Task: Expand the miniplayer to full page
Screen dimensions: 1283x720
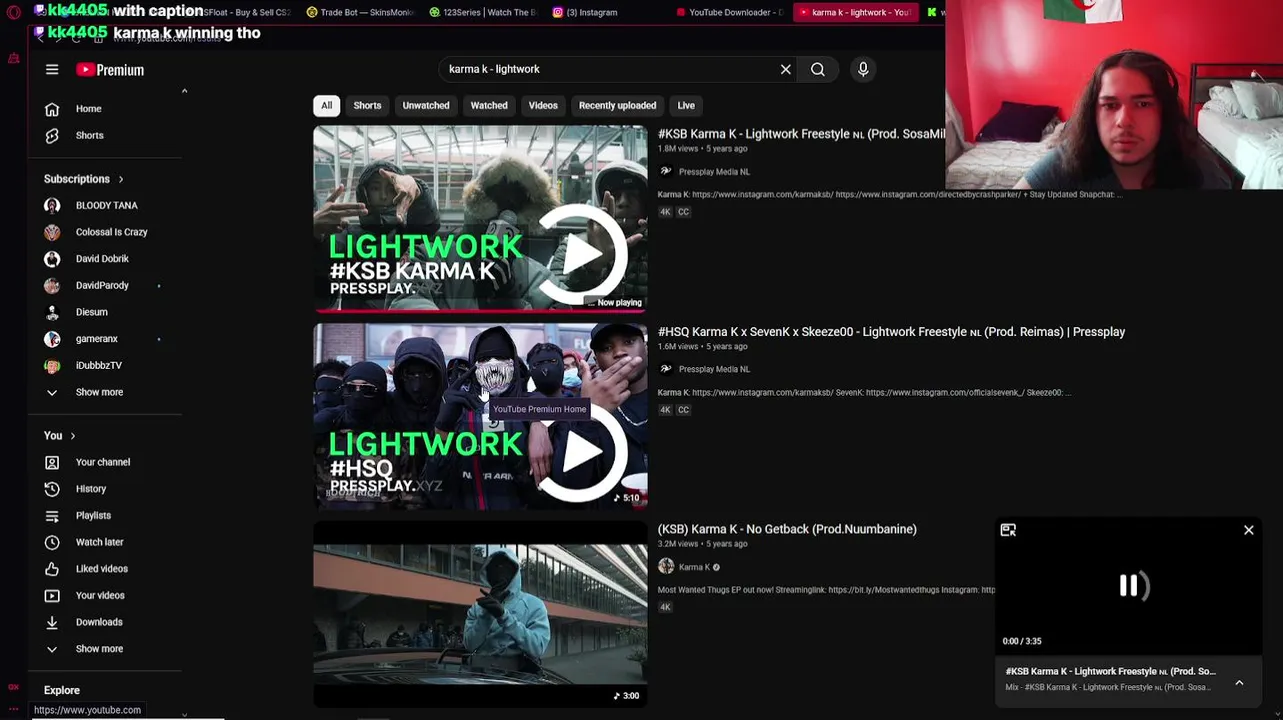Action: [x=1008, y=530]
